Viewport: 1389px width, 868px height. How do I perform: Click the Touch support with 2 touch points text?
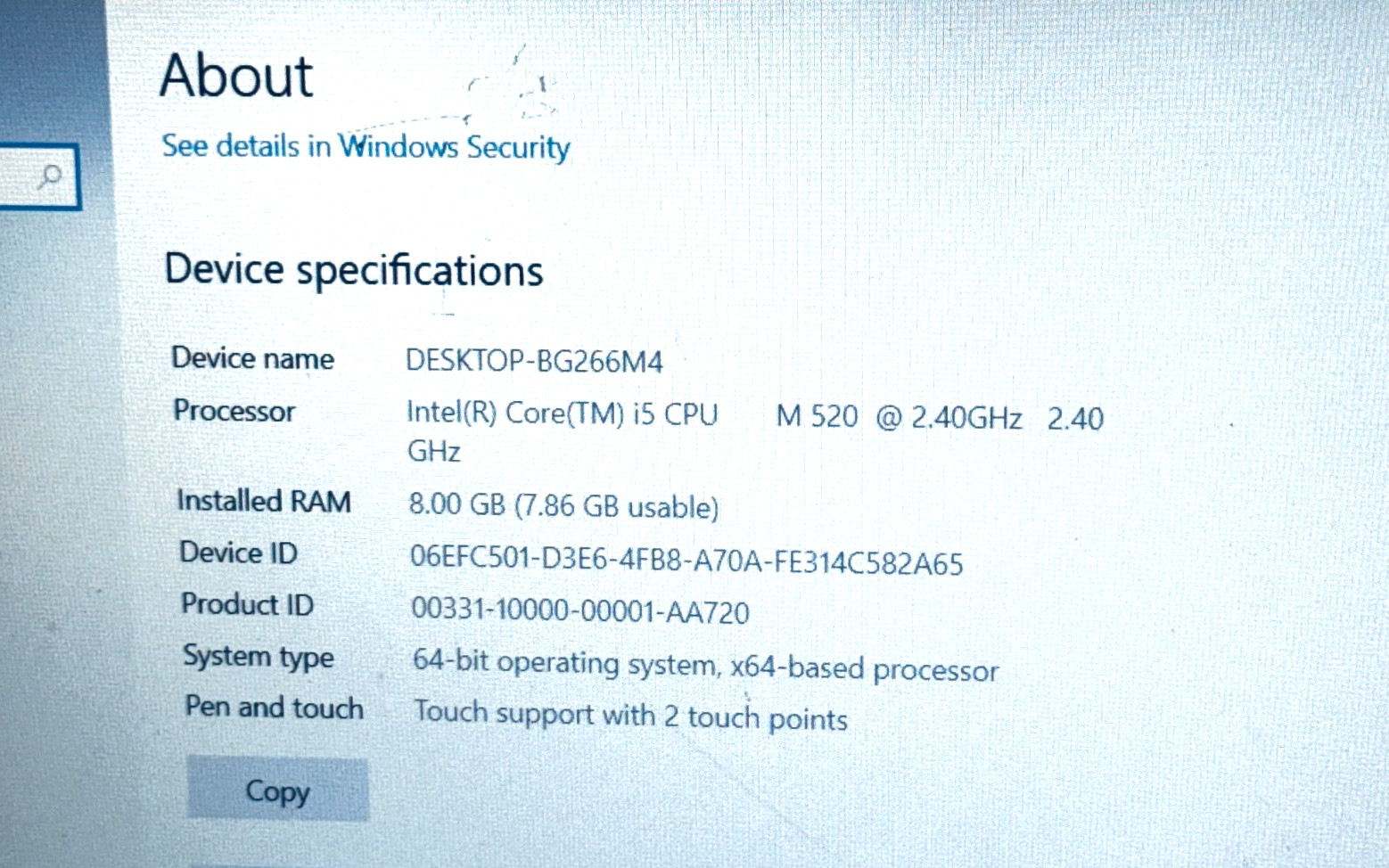[630, 715]
